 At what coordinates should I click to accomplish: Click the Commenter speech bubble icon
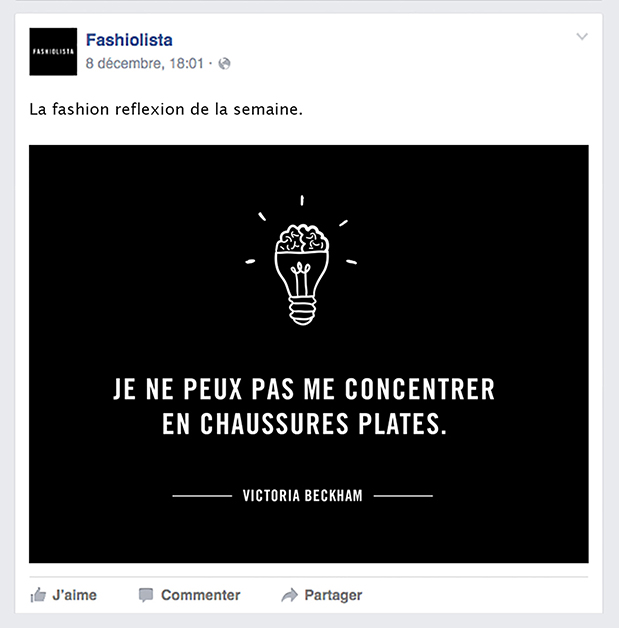pos(146,595)
